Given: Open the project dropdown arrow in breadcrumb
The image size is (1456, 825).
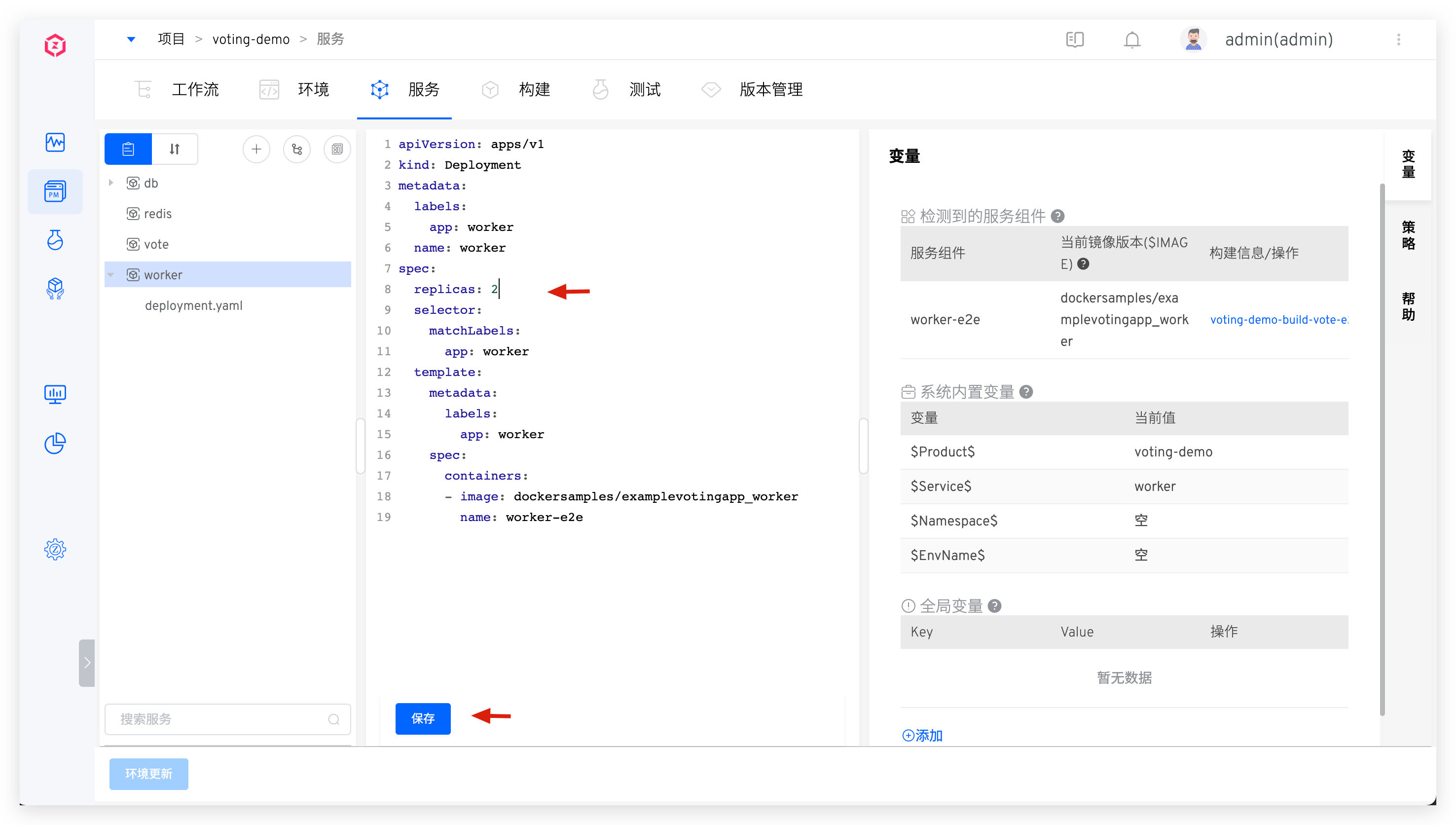Looking at the screenshot, I should point(131,39).
